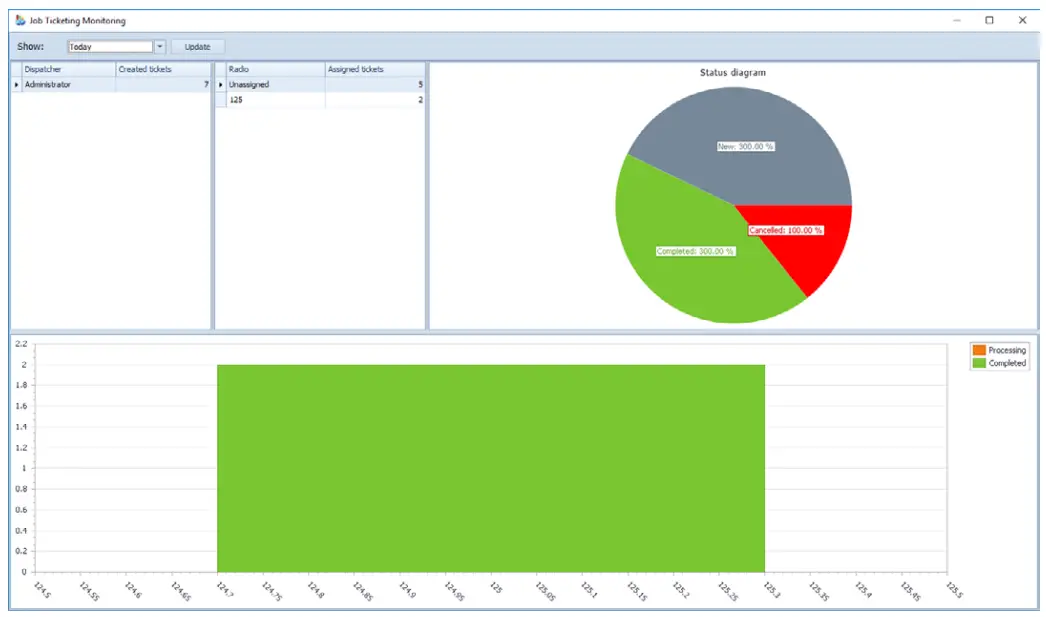
Task: Toggle the Processing series in the legend
Action: 1001,350
